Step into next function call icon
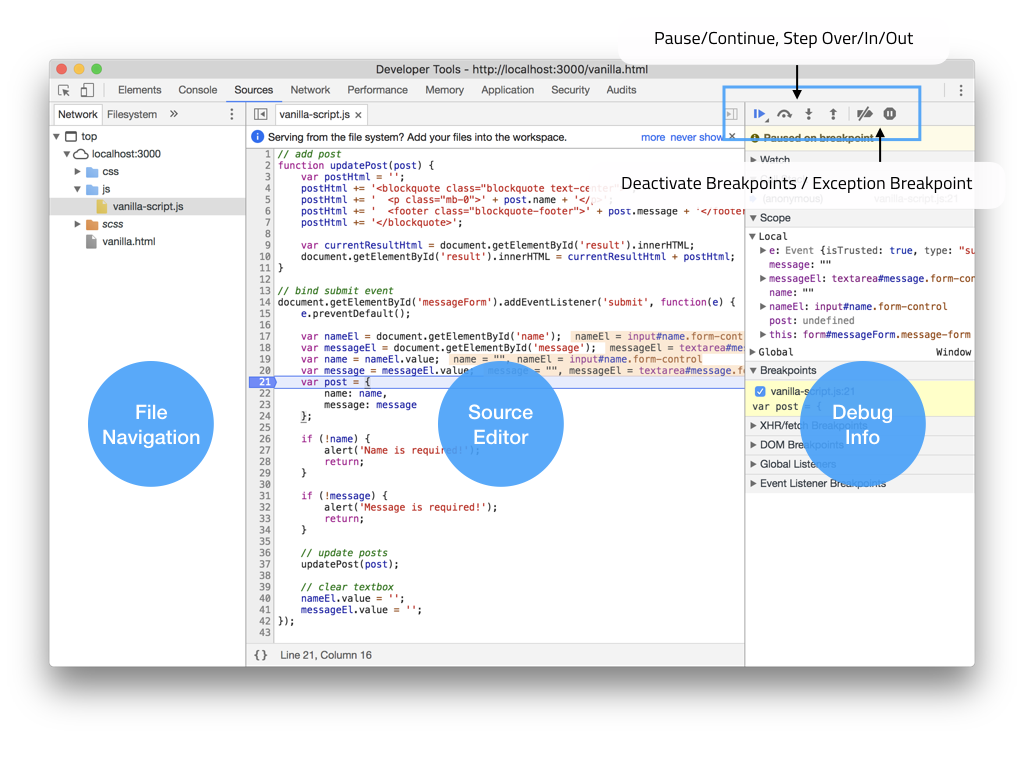The width and height of the screenshot is (1024, 768). pos(808,114)
